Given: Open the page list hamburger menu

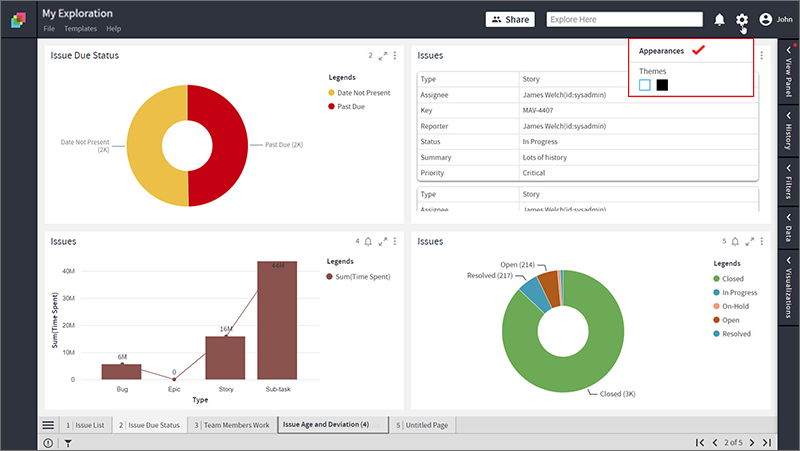Looking at the screenshot, I should point(48,425).
